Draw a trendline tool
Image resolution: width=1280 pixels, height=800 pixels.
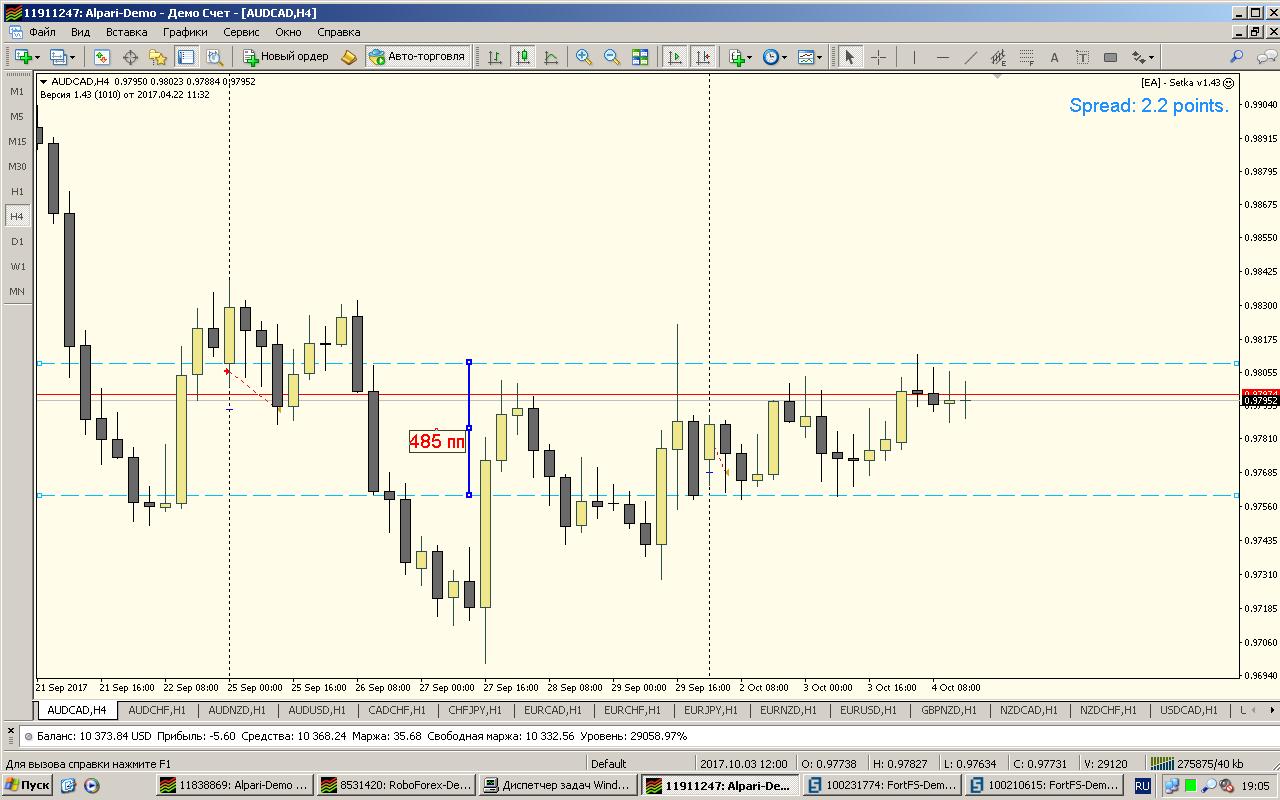(x=970, y=57)
